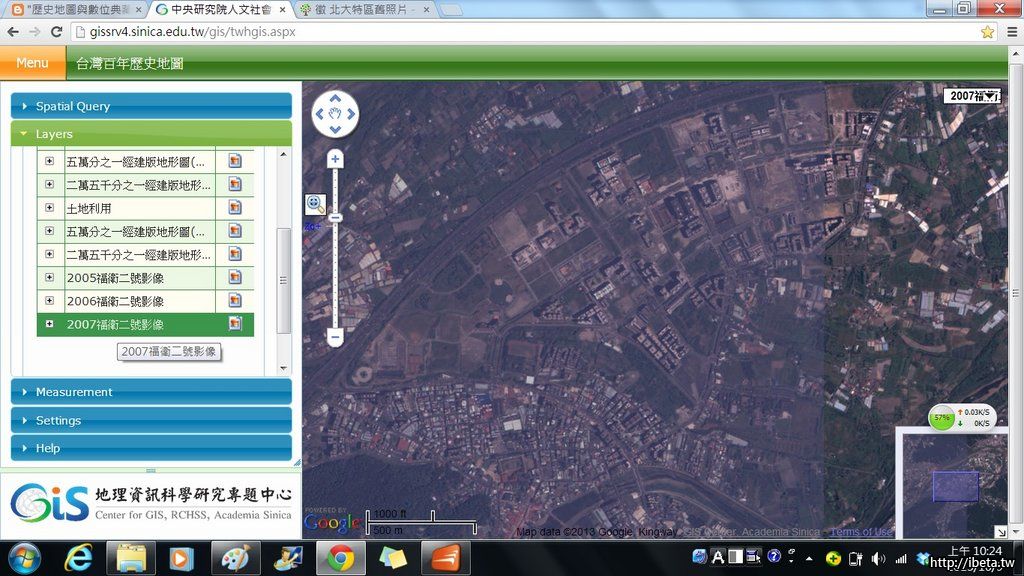Viewport: 1024px width, 576px height.
Task: Pan the map right with the right arrow
Action: point(349,114)
